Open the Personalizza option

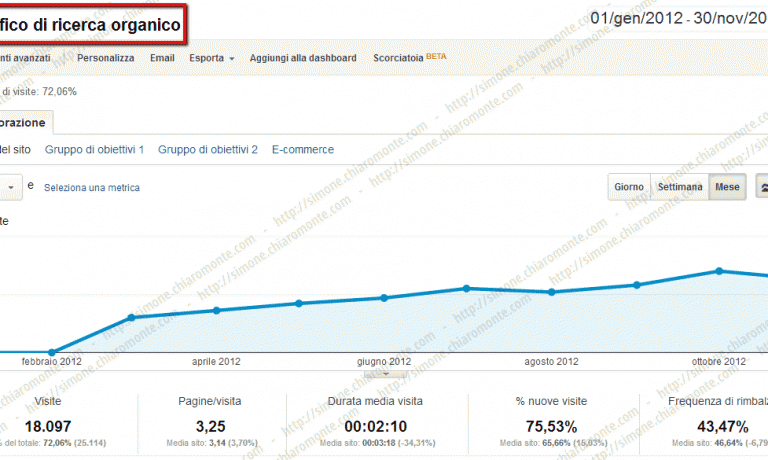tap(105, 58)
